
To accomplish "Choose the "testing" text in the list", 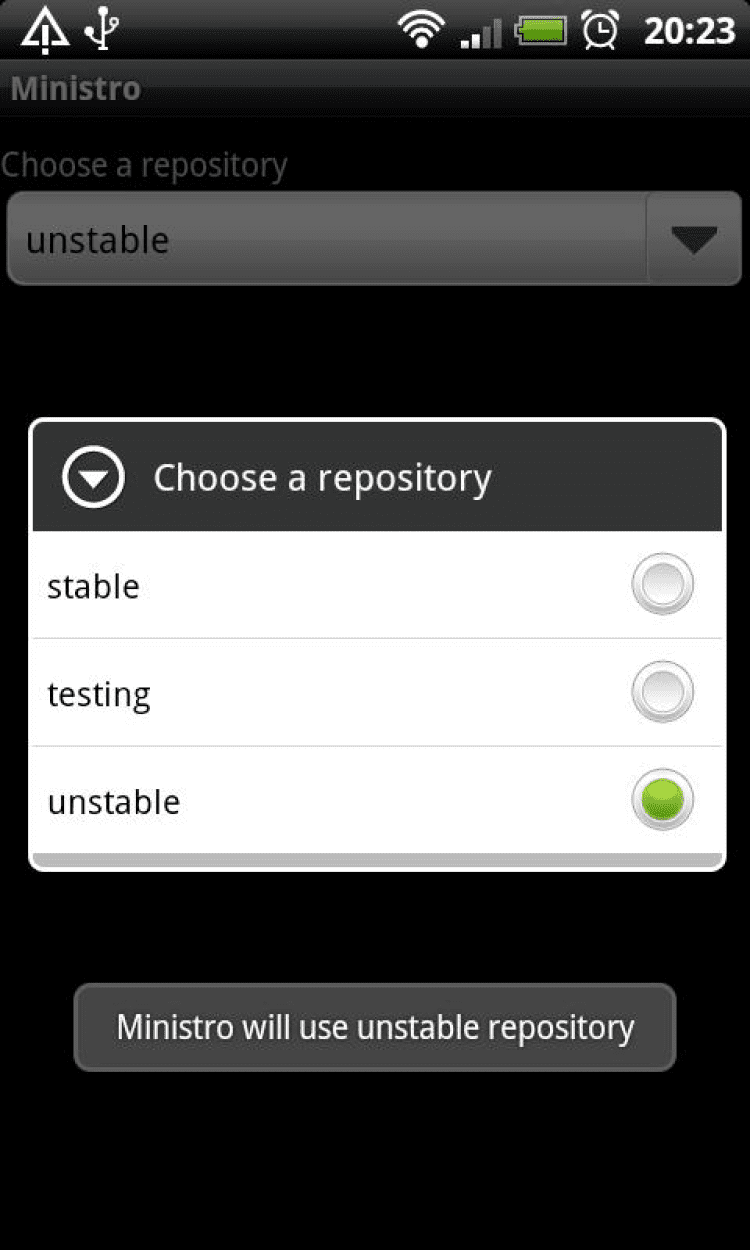I will pos(99,694).
